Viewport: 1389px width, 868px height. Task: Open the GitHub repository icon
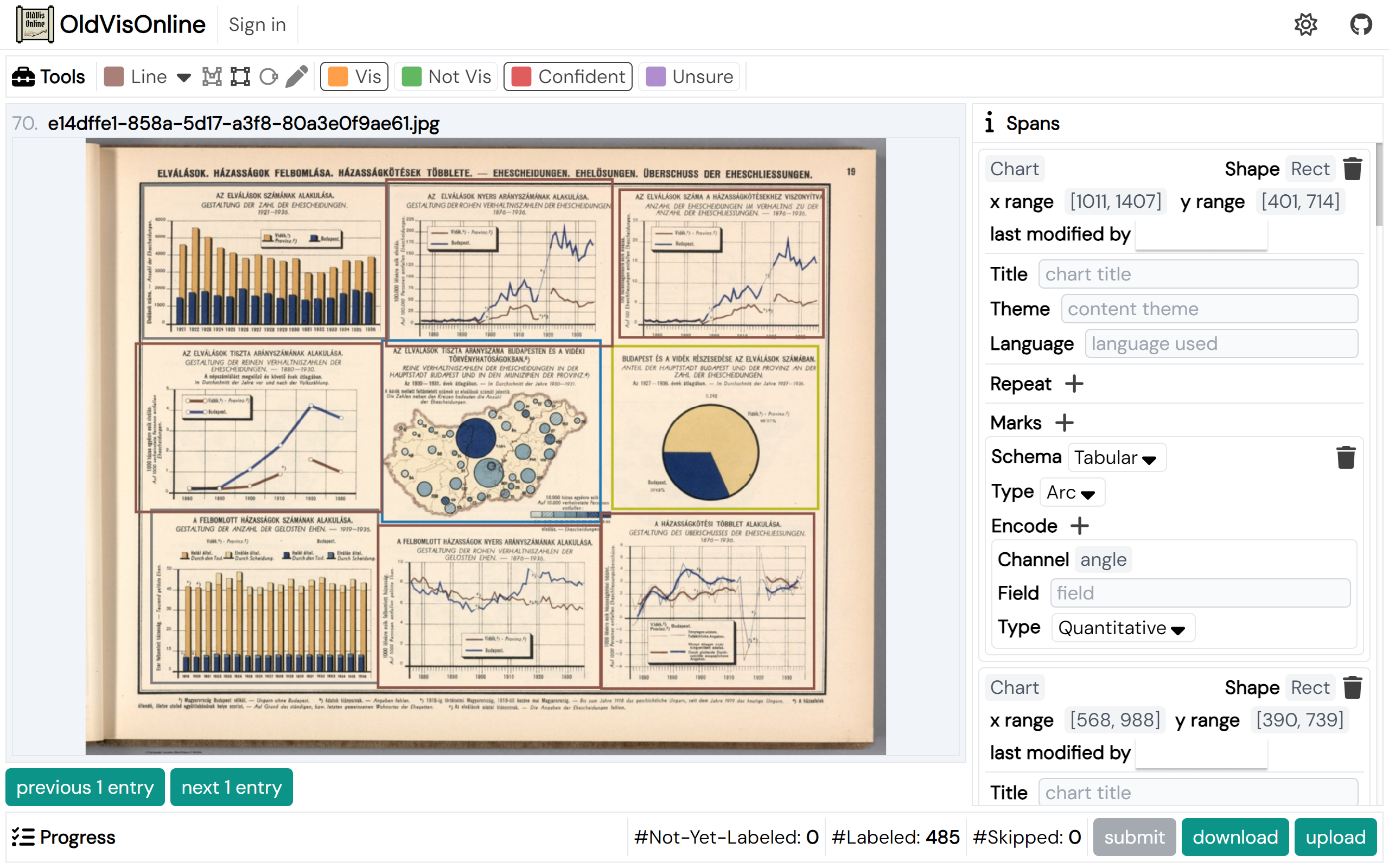coord(1360,25)
